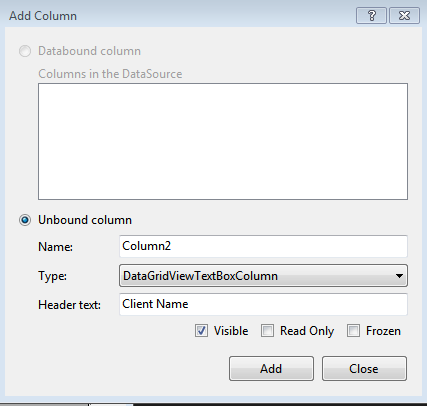Click the Close button at bottom

tap(364, 369)
